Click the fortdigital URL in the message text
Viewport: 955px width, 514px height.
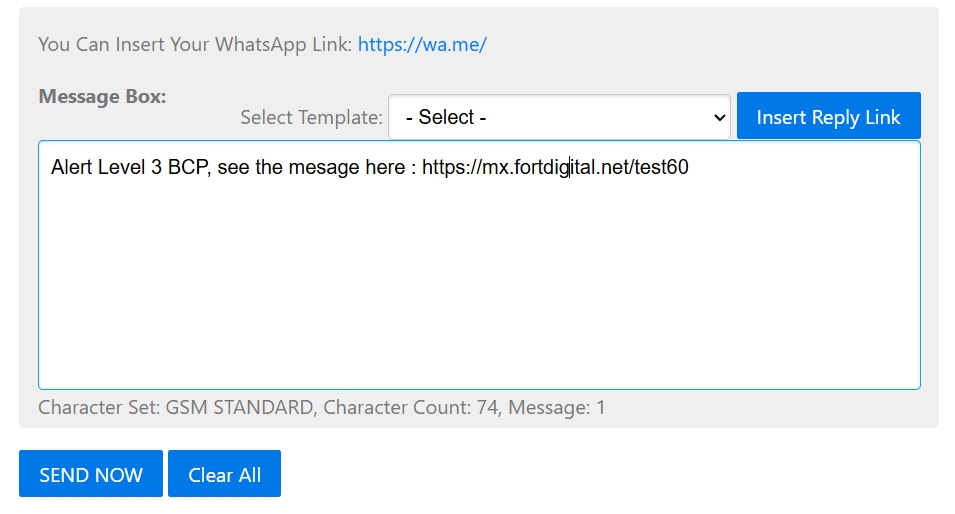[x=555, y=168]
